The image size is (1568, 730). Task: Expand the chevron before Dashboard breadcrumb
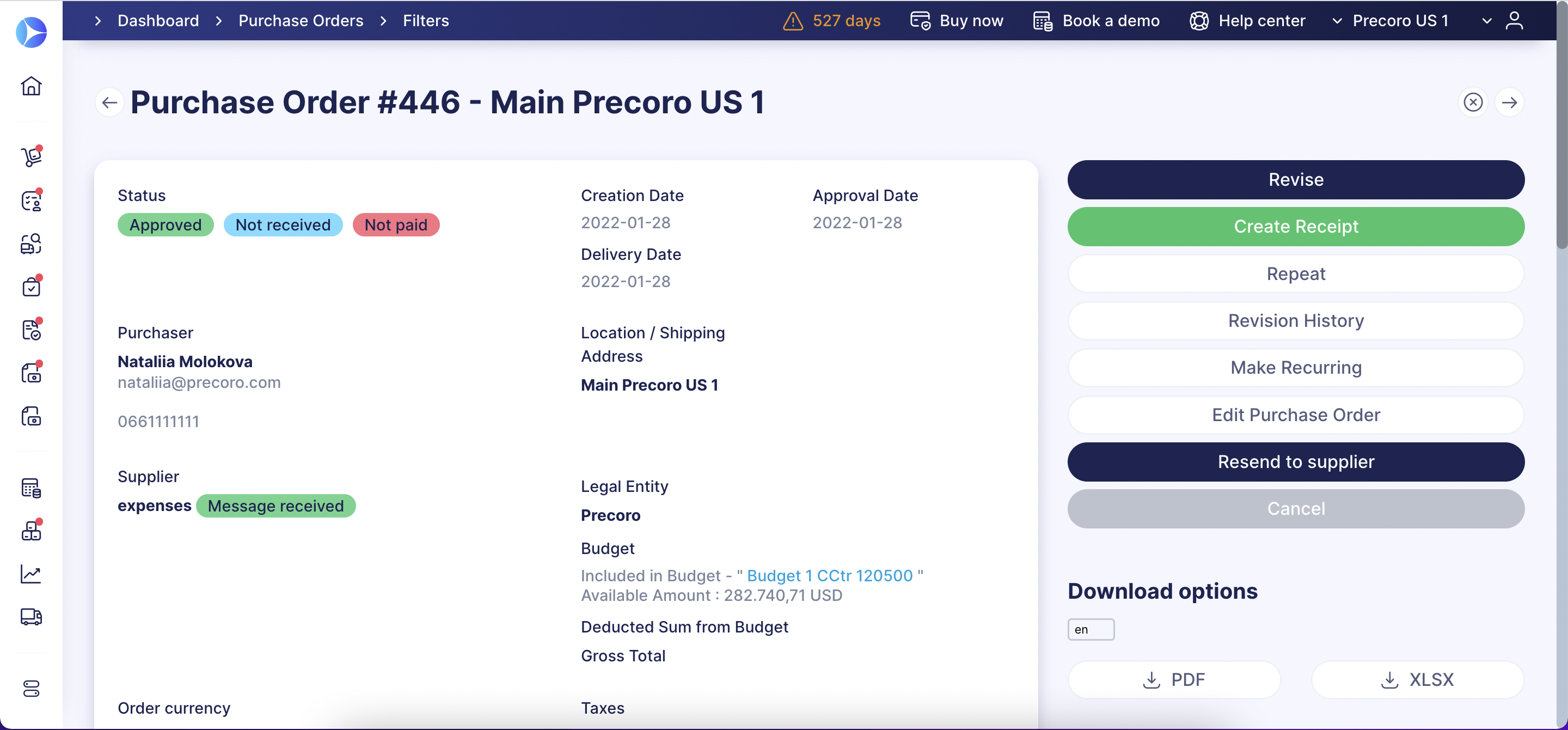tap(97, 21)
